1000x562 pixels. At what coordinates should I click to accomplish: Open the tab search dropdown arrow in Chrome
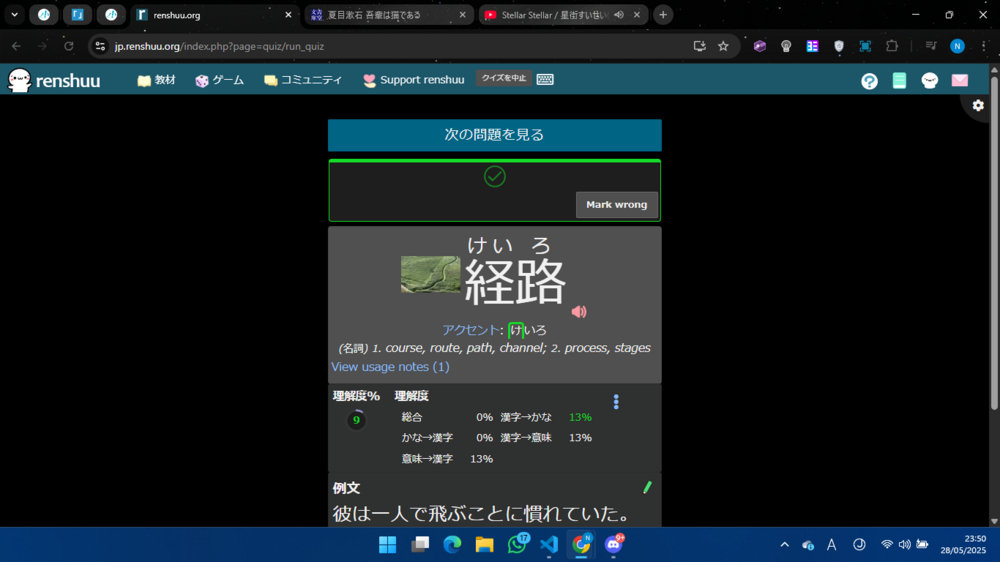coord(14,15)
